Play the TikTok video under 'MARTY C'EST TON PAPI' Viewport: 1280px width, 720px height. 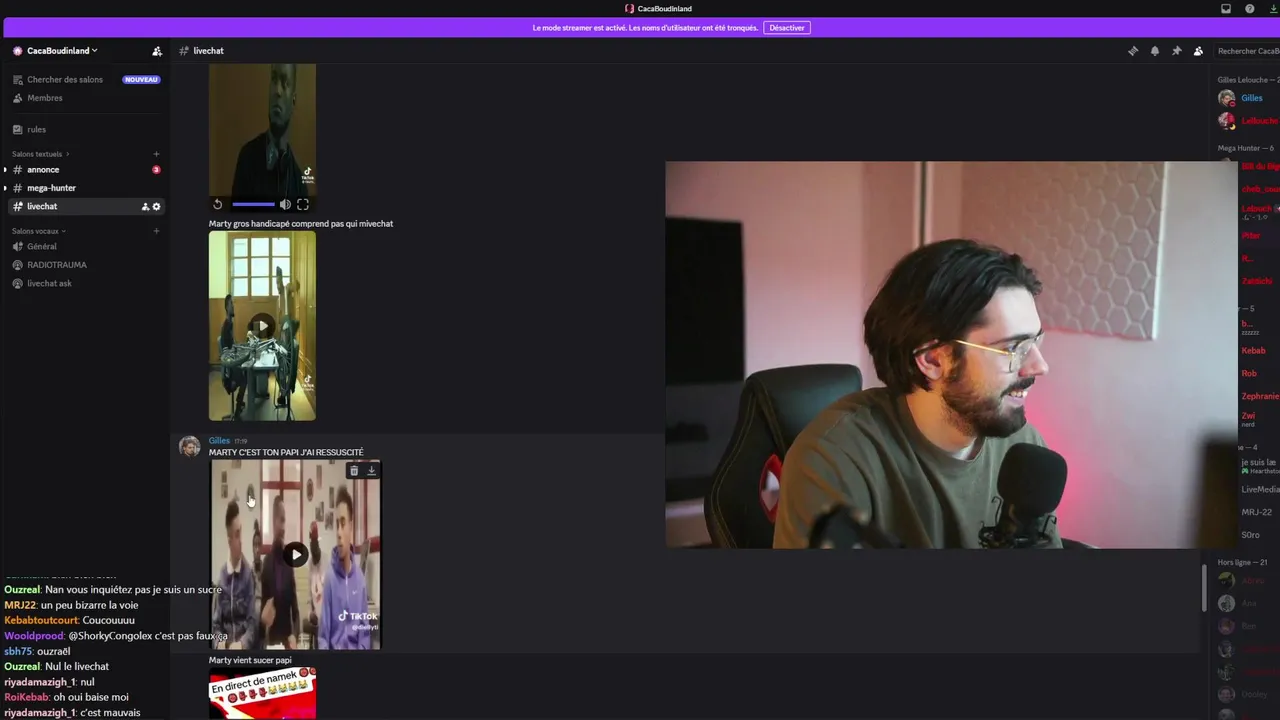tap(295, 555)
